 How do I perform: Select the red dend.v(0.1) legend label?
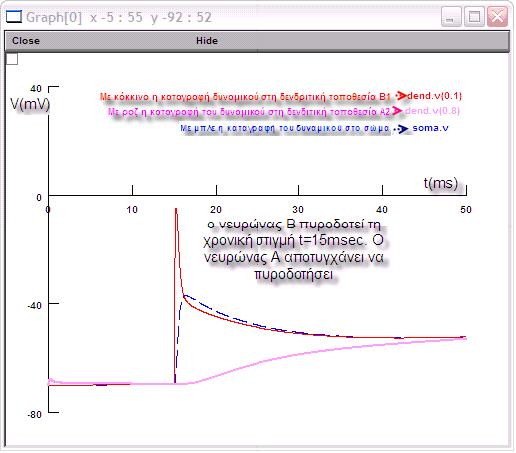click(434, 96)
